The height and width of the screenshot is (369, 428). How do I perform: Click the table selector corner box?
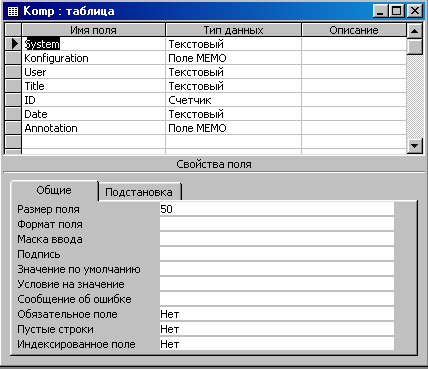click(13, 30)
